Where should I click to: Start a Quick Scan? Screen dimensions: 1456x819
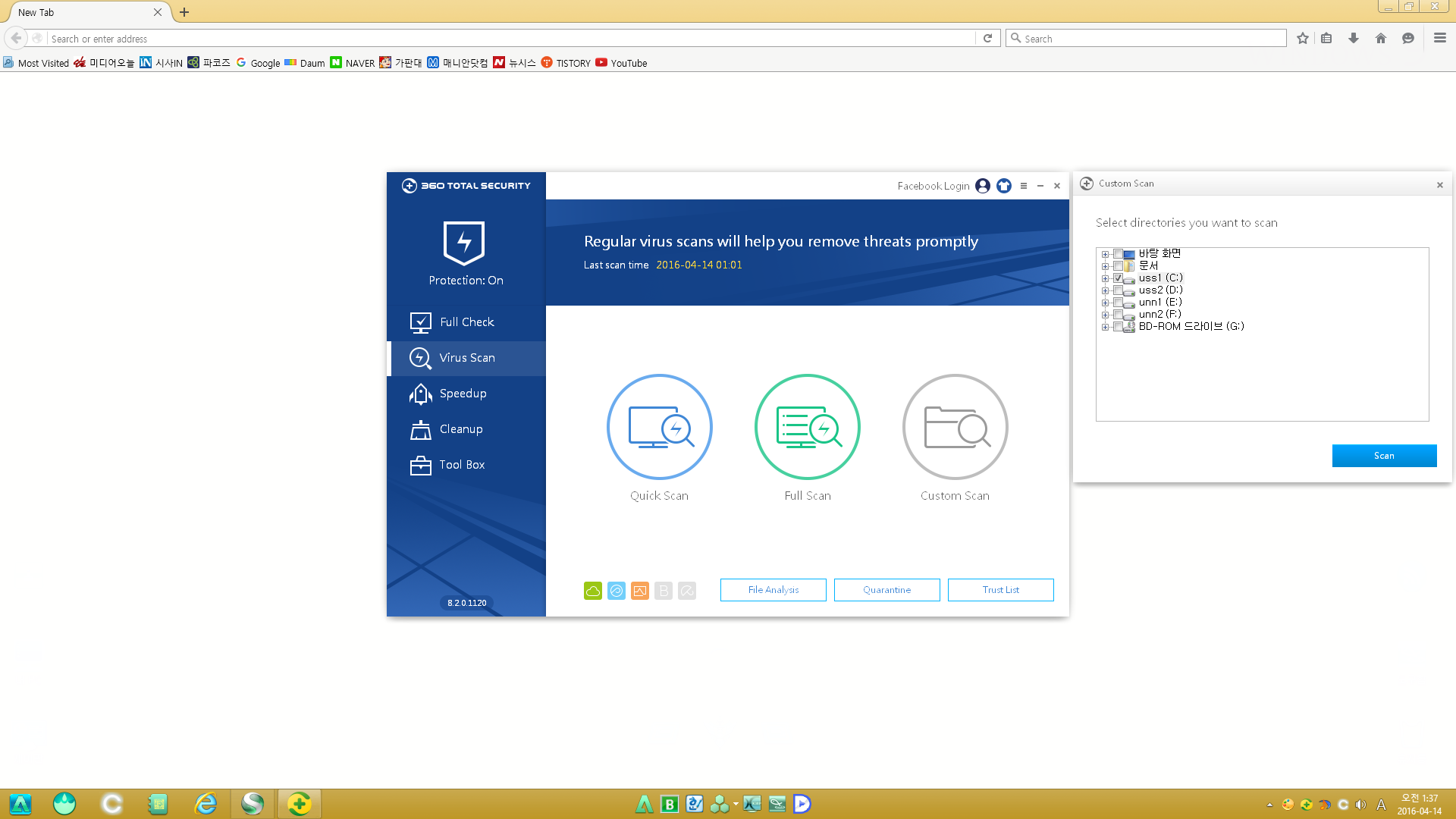click(x=659, y=427)
